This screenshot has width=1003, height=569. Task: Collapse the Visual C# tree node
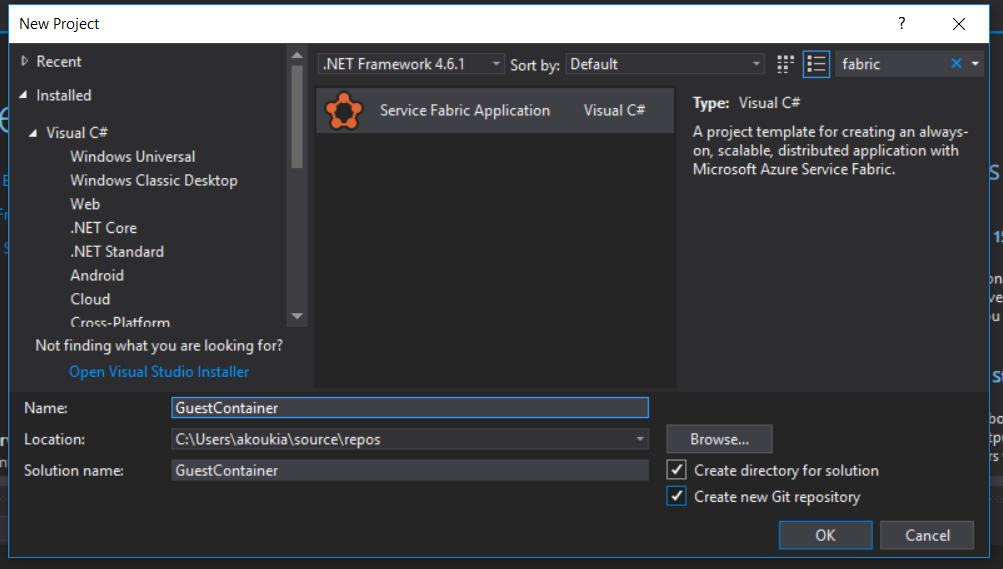coord(33,133)
